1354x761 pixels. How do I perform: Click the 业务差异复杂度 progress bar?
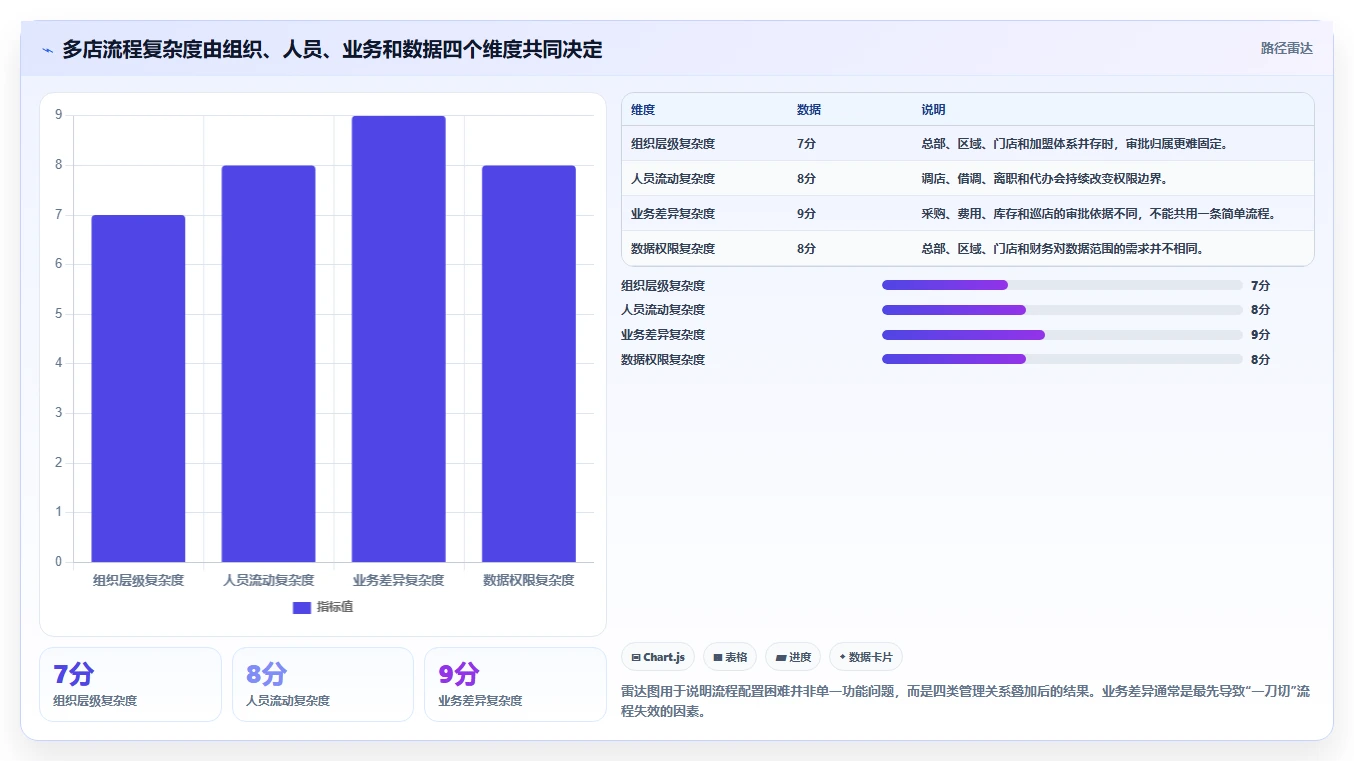1062,335
